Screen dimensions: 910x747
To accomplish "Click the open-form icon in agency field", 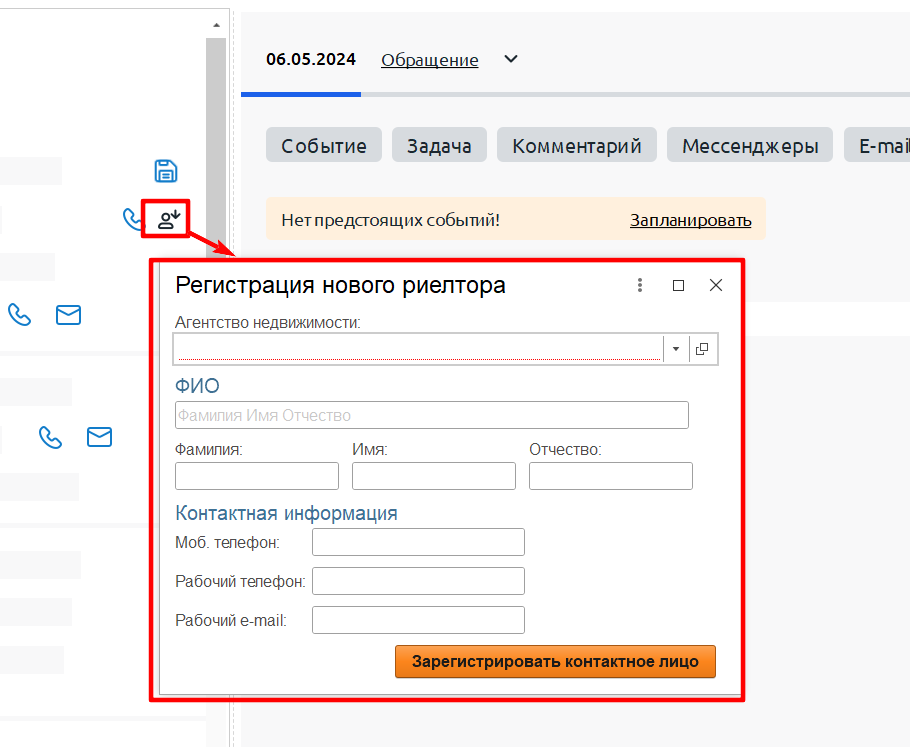I will (702, 348).
